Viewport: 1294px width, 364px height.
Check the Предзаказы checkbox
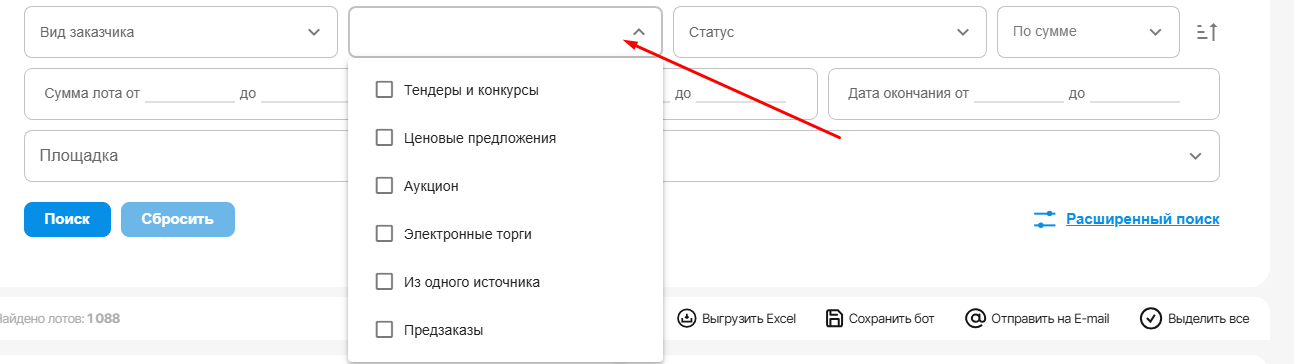click(384, 329)
